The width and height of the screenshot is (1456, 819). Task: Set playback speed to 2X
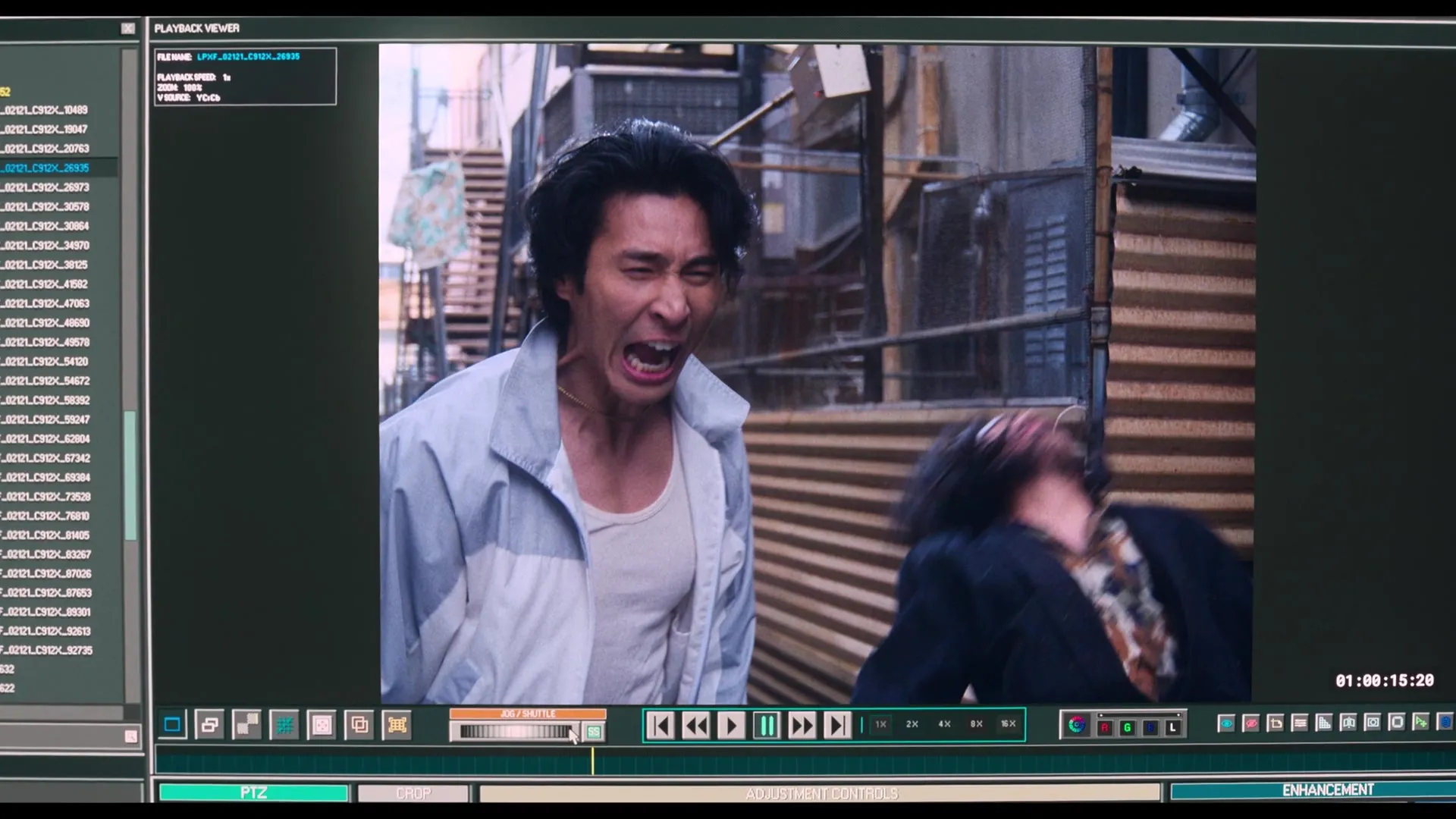coord(912,724)
